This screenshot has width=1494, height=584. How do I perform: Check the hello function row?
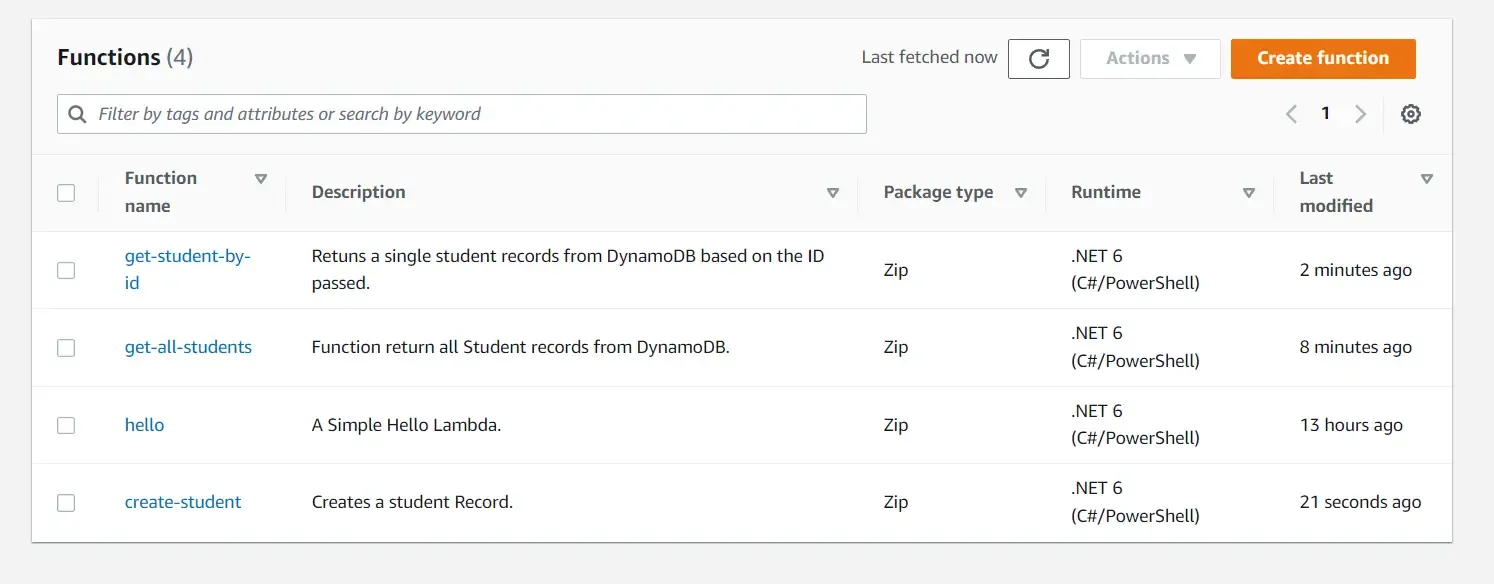click(x=66, y=424)
